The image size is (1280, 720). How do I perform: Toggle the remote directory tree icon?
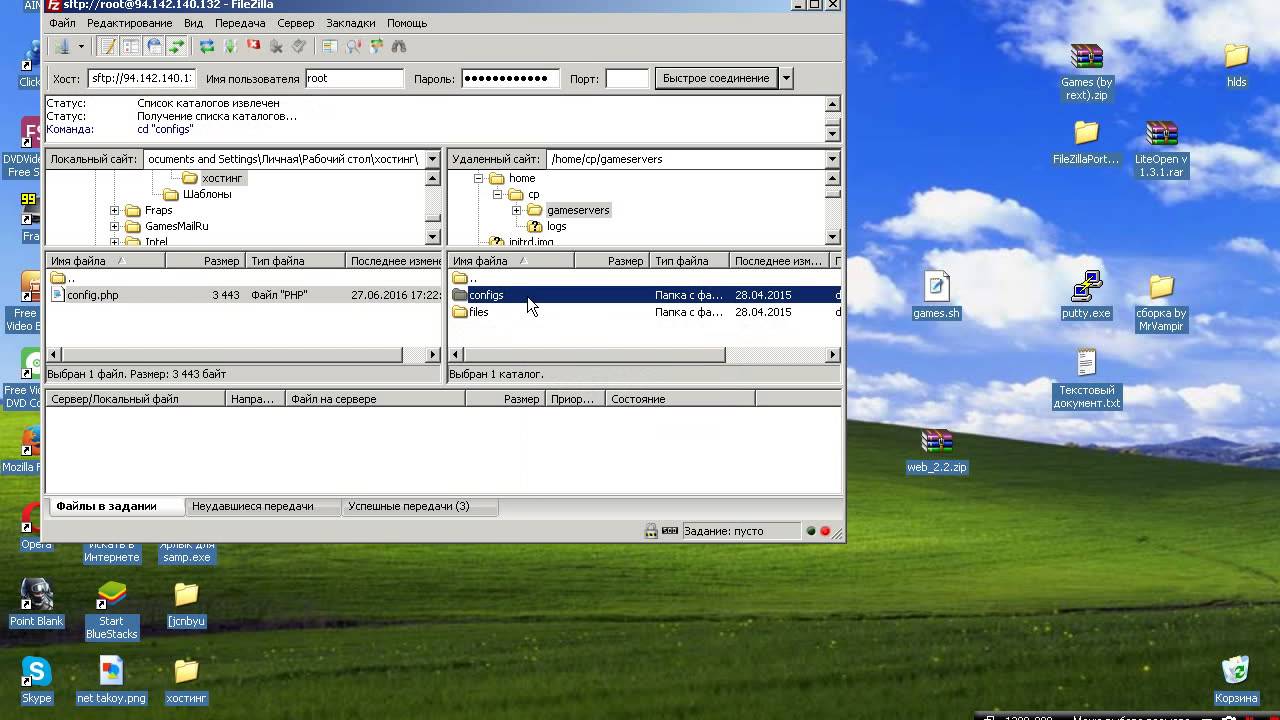pyautogui.click(x=153, y=46)
